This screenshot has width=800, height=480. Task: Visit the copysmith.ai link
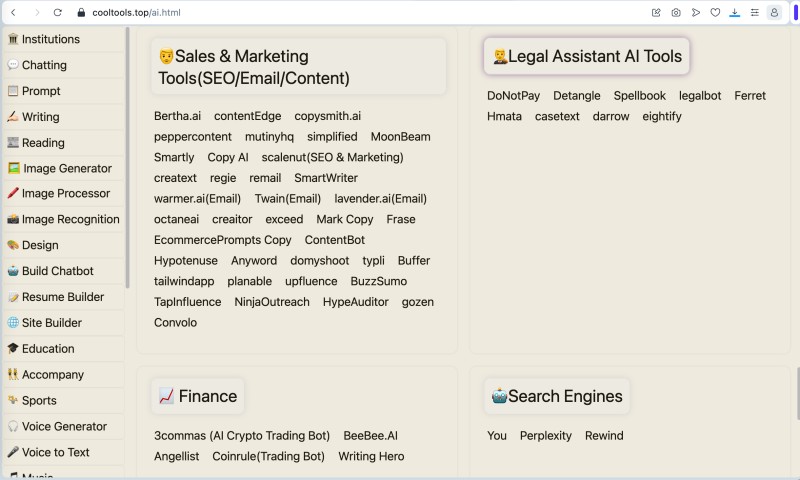click(x=328, y=116)
